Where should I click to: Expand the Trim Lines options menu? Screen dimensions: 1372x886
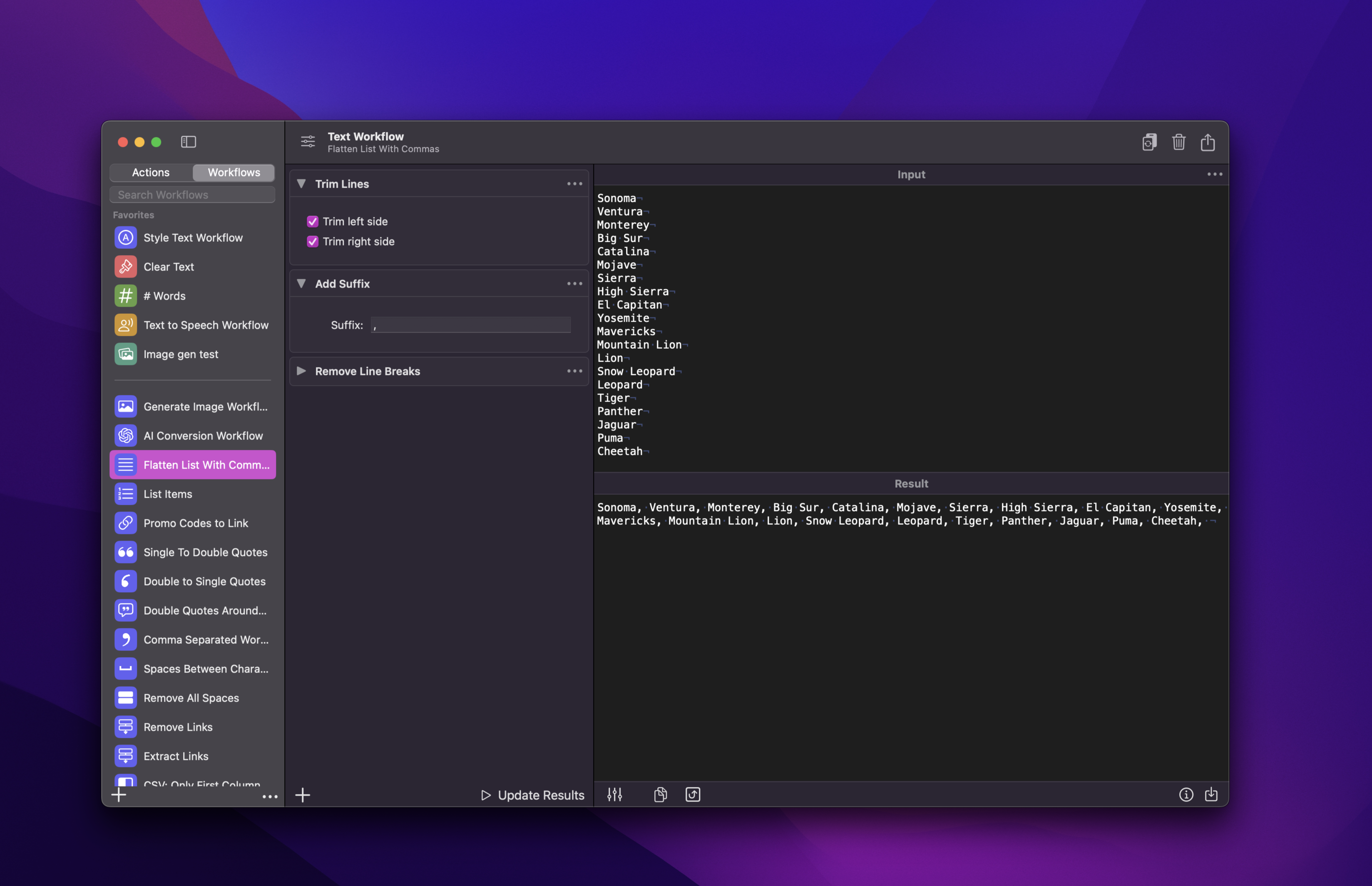pyautogui.click(x=575, y=183)
